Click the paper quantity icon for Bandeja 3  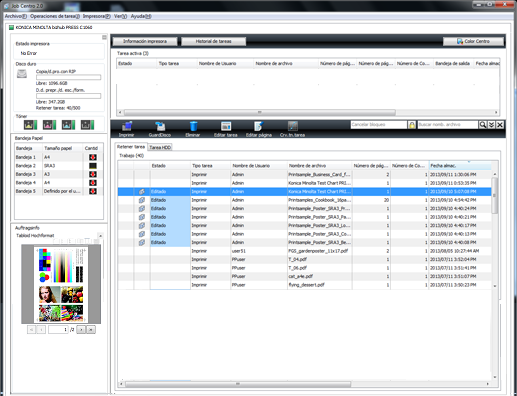tap(93, 174)
